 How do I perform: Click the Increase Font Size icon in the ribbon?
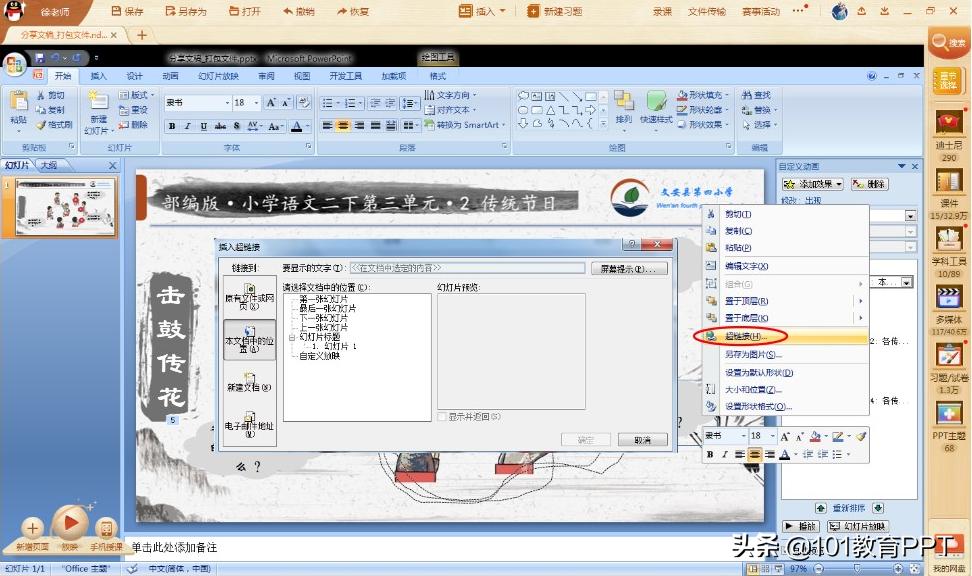(271, 103)
